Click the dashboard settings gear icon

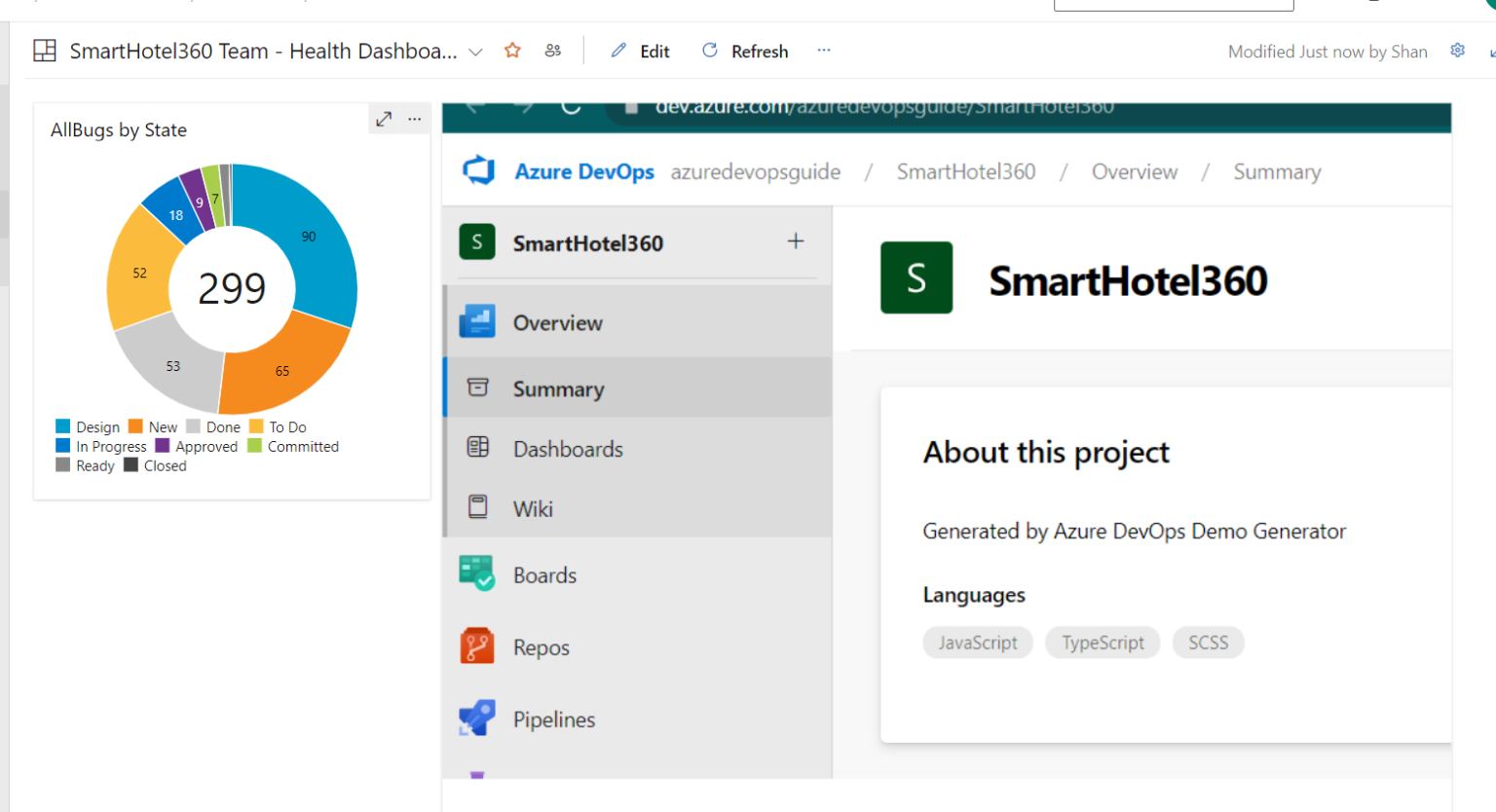pyautogui.click(x=1457, y=51)
